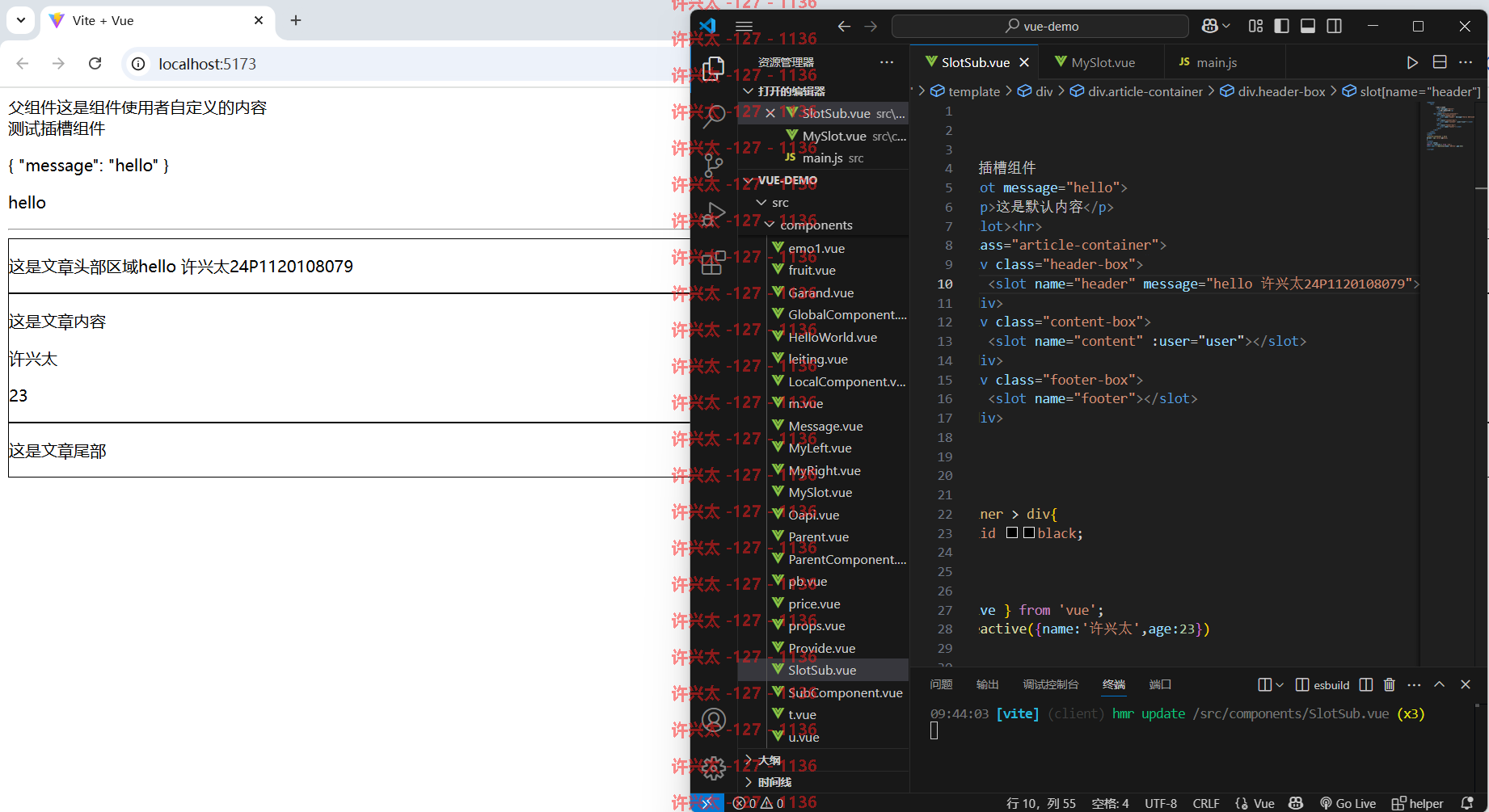Toggle the secondary side bar visibility

1335,26
